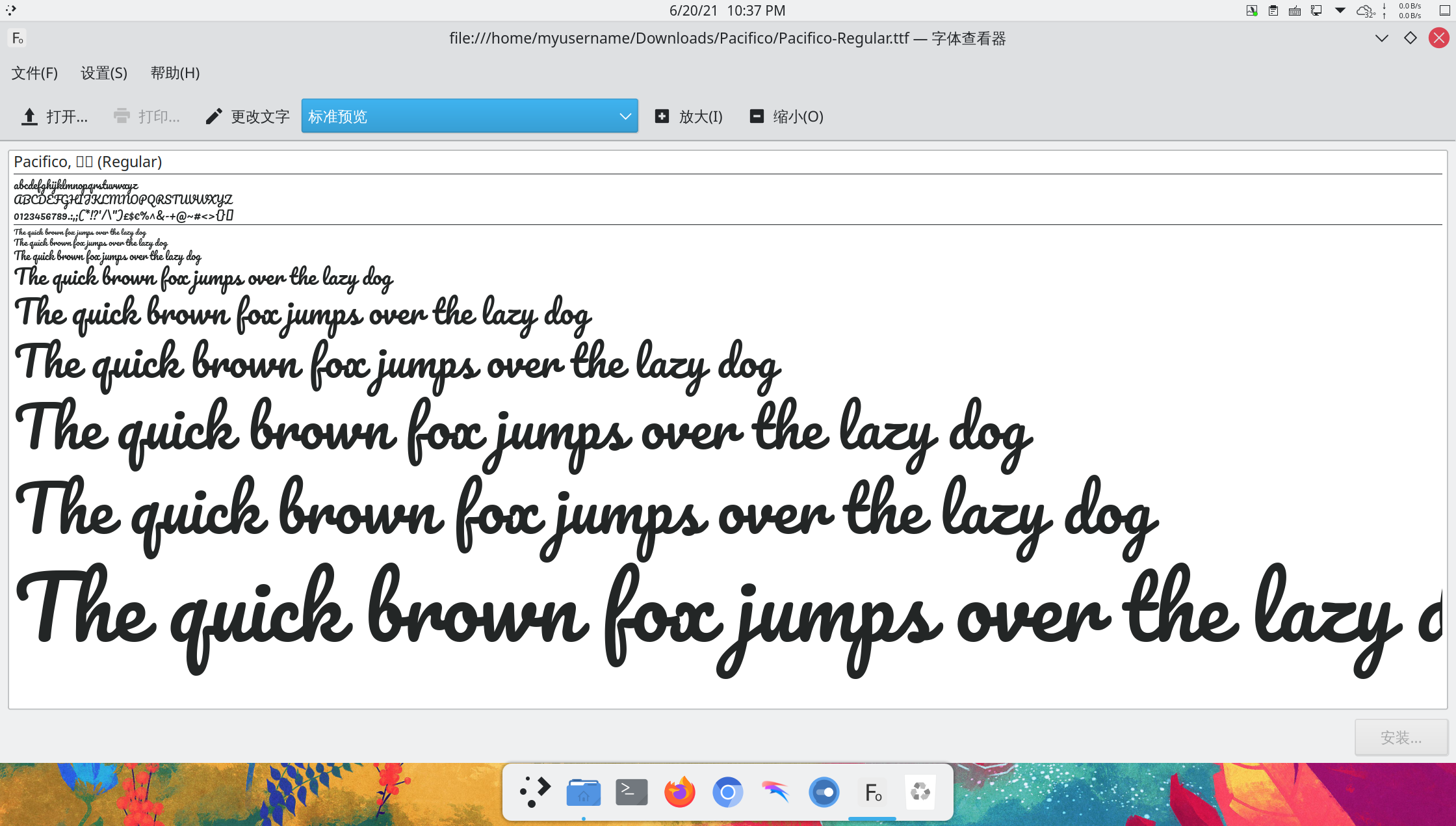Image resolution: width=1456 pixels, height=826 pixels.
Task: Open the trash icon in the dock
Action: coord(920,792)
